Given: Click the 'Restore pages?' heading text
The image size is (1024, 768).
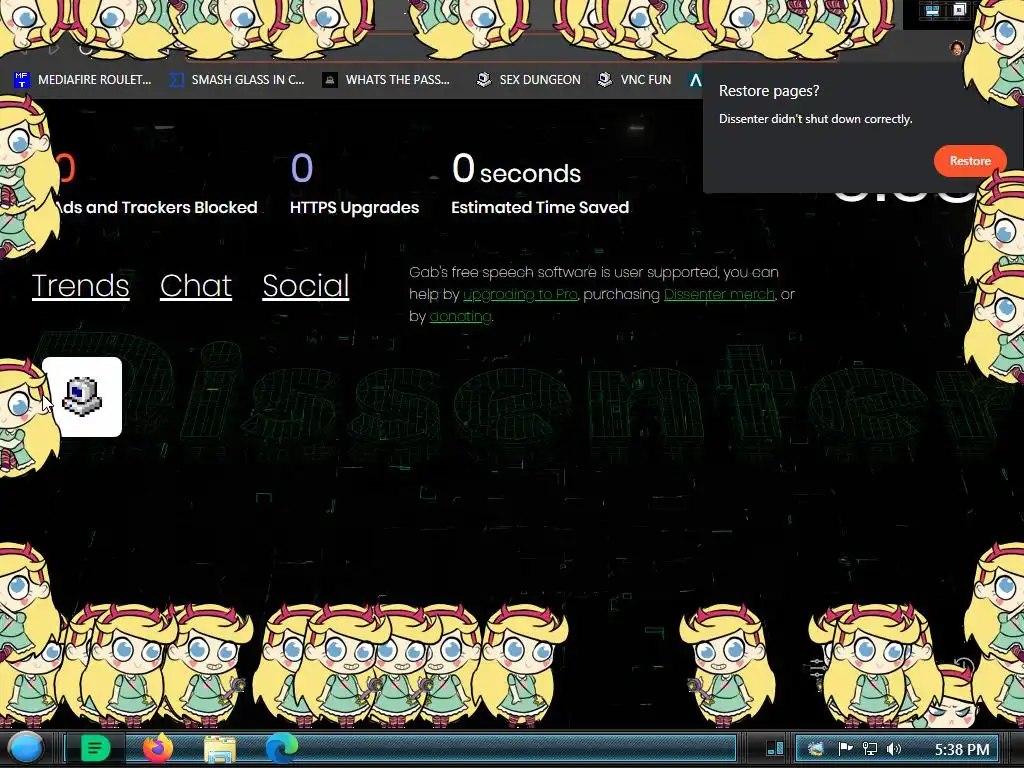Looking at the screenshot, I should [x=769, y=91].
